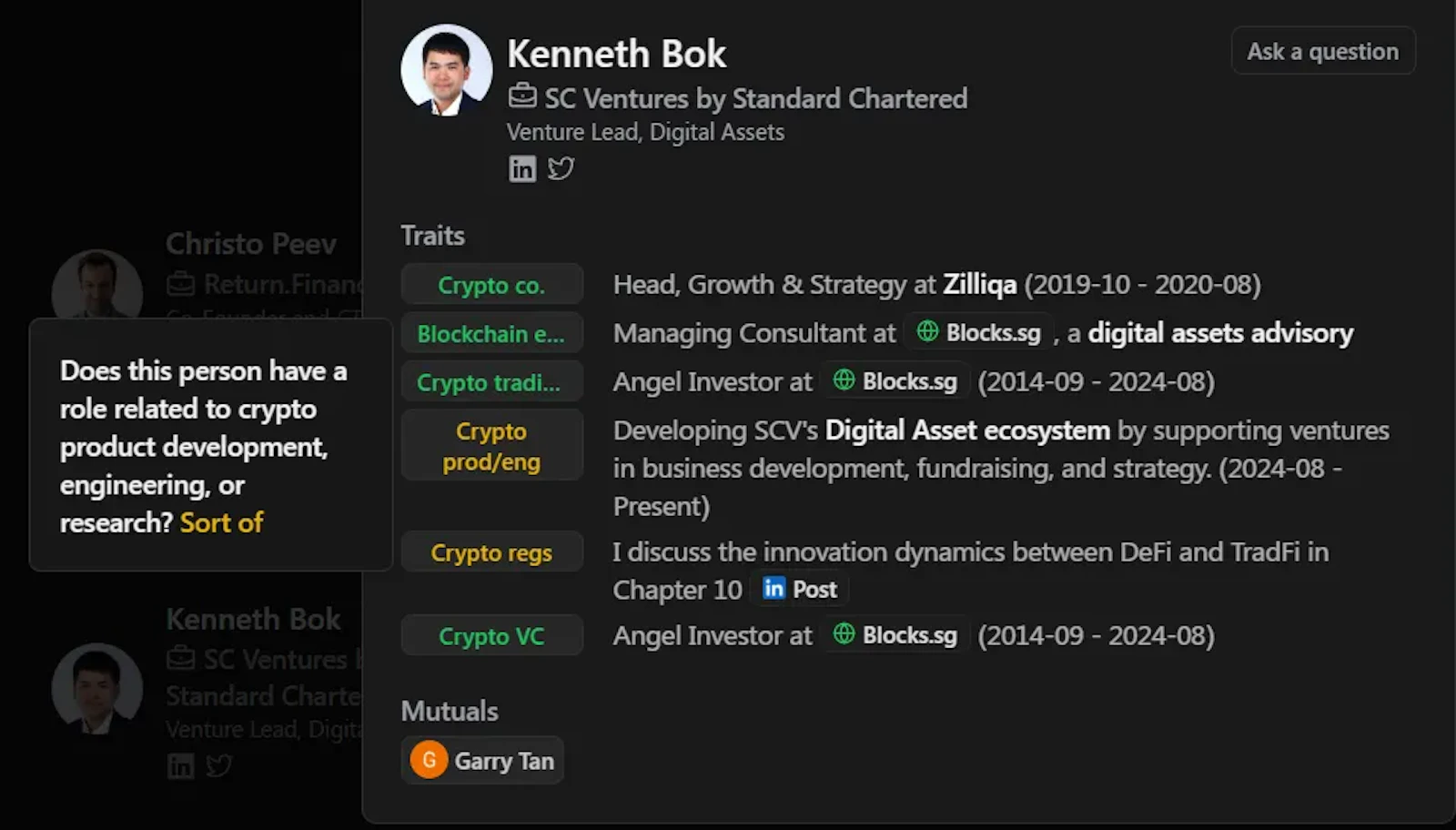This screenshot has height=830, width=1456.
Task: Select the Crypto tradi... trait tag
Action: click(x=491, y=382)
